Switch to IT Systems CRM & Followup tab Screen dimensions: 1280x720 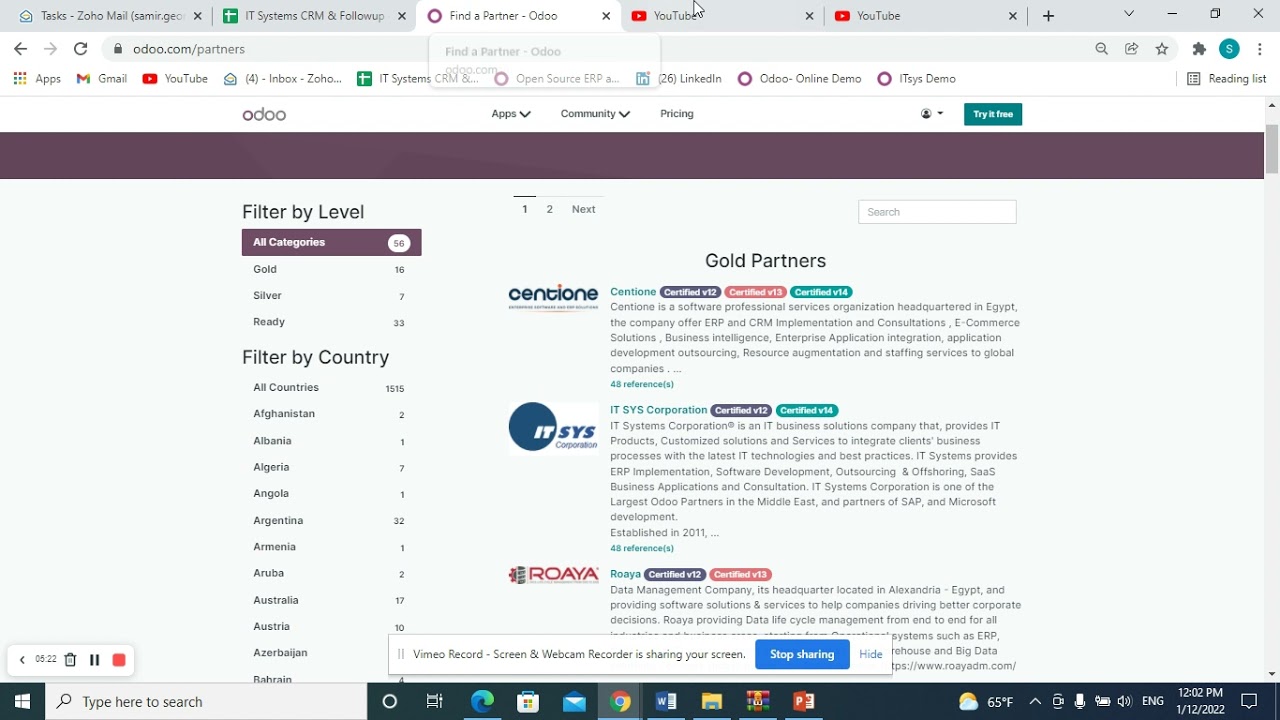tap(313, 16)
